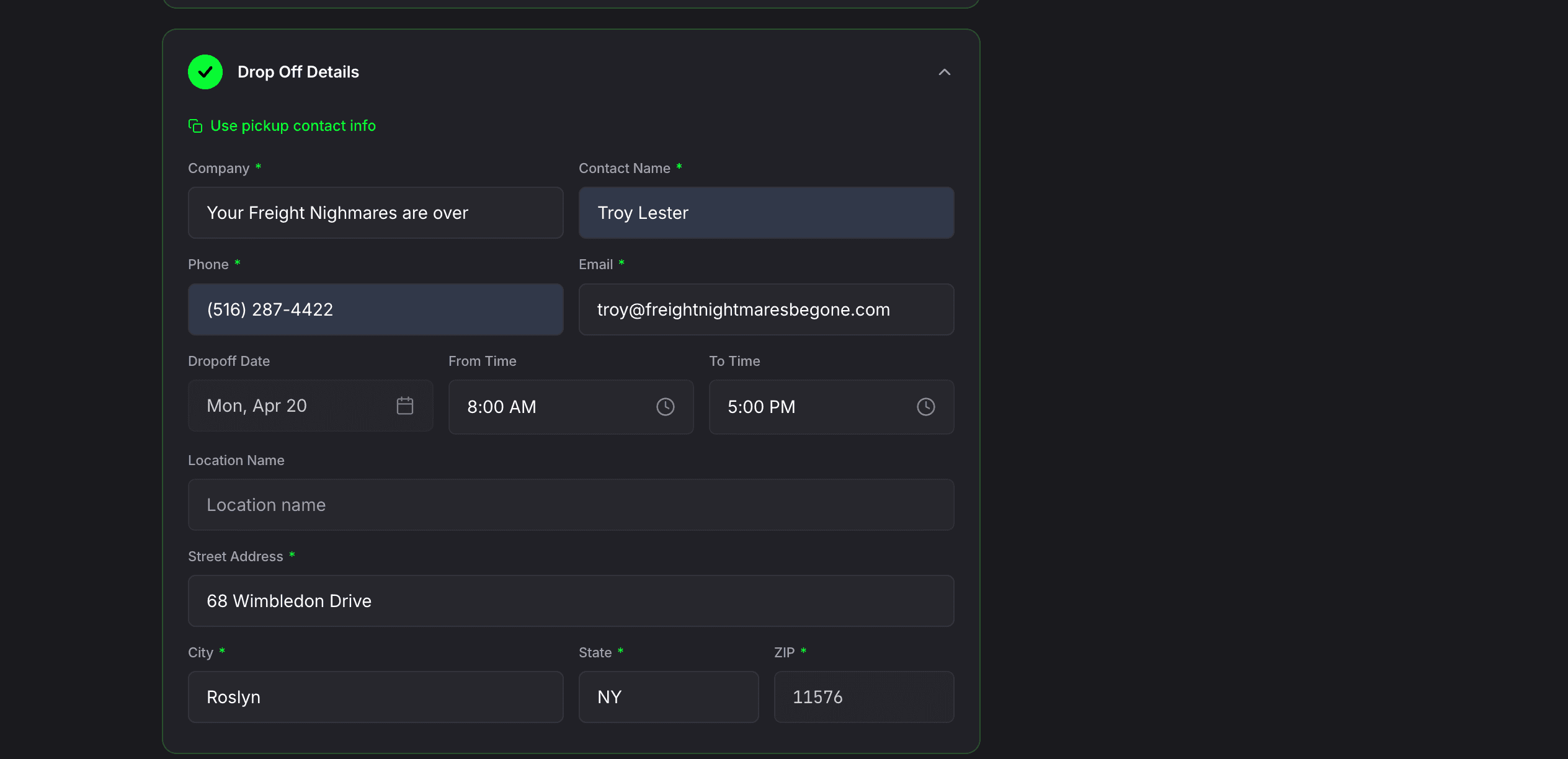
Task: Click the Email label
Action: coord(596,264)
